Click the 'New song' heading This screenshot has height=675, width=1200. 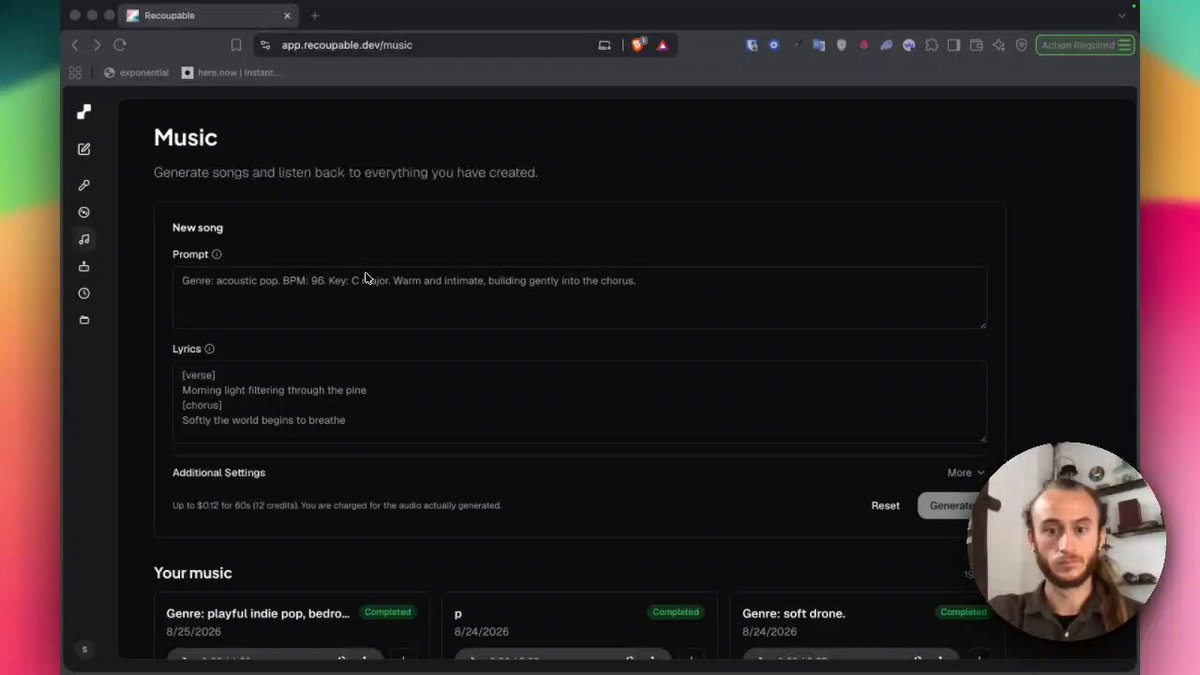[198, 228]
